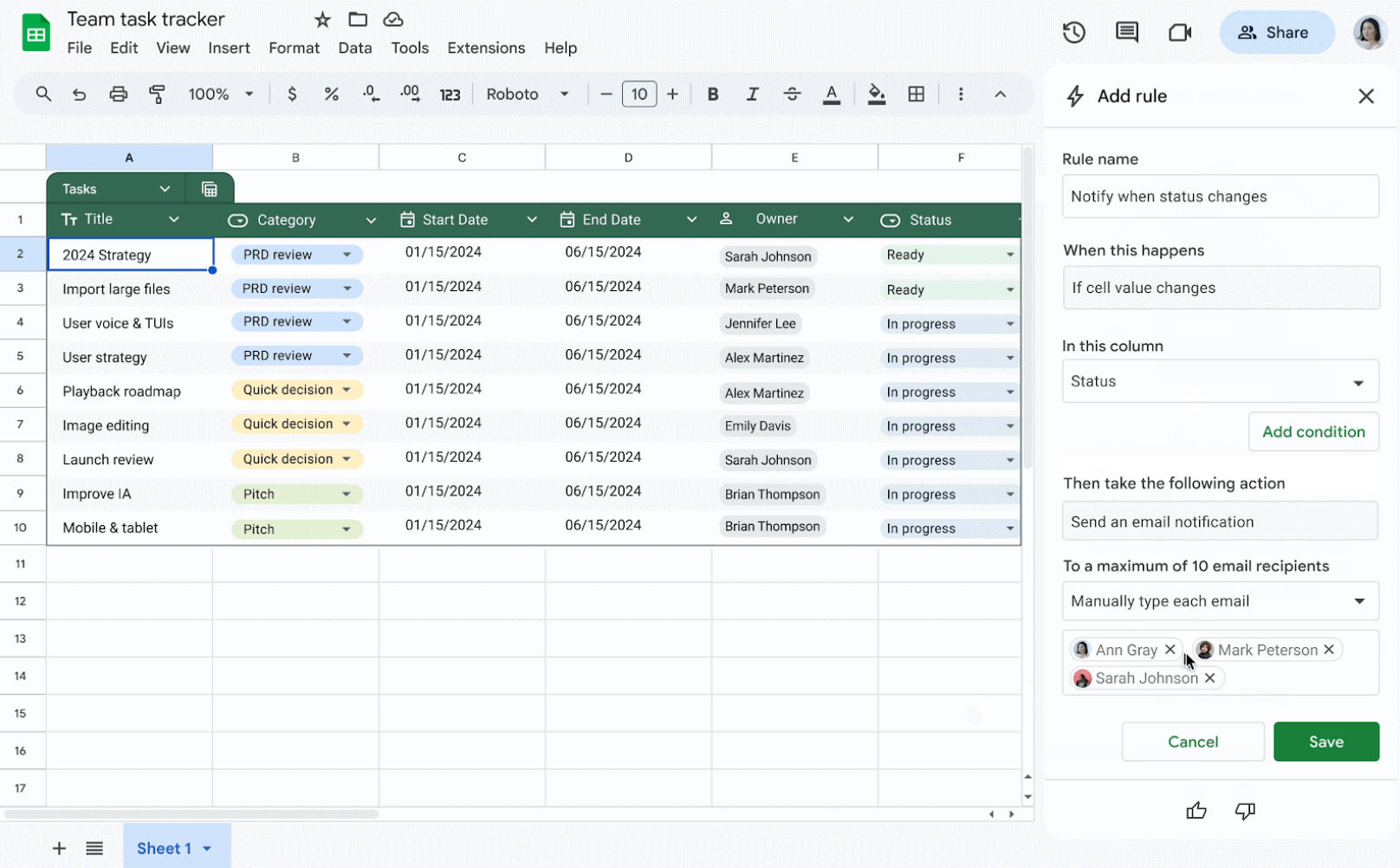Open the zoom level dropdown

[x=221, y=94]
